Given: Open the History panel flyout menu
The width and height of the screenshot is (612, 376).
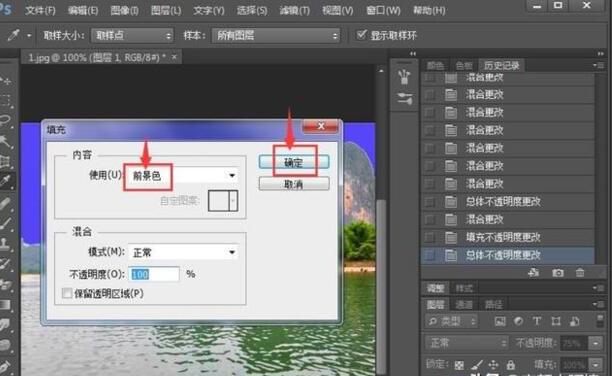Looking at the screenshot, I should click(599, 65).
